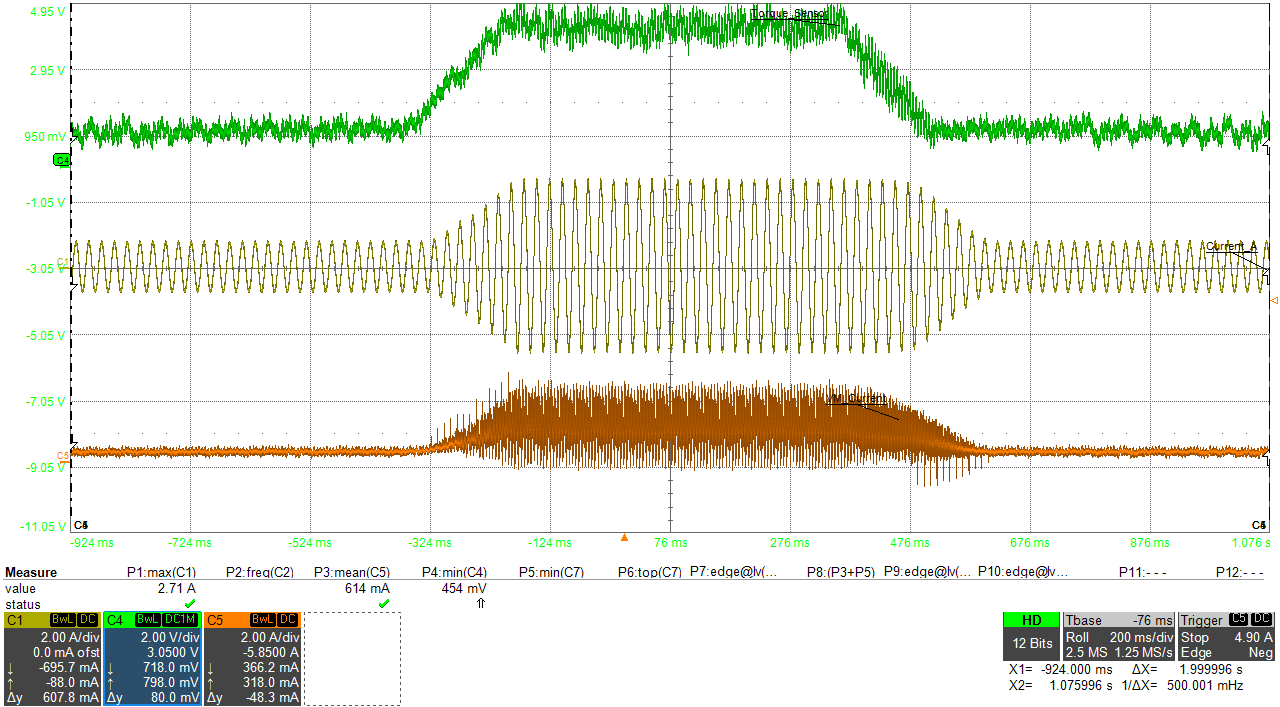Open the C1 channel descriptor box

(x=52, y=659)
